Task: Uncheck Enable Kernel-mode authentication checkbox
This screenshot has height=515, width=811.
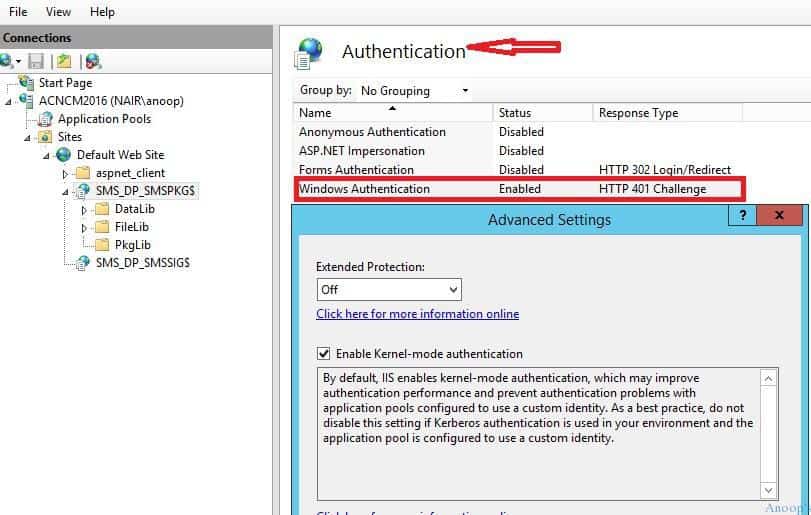Action: pyautogui.click(x=323, y=353)
